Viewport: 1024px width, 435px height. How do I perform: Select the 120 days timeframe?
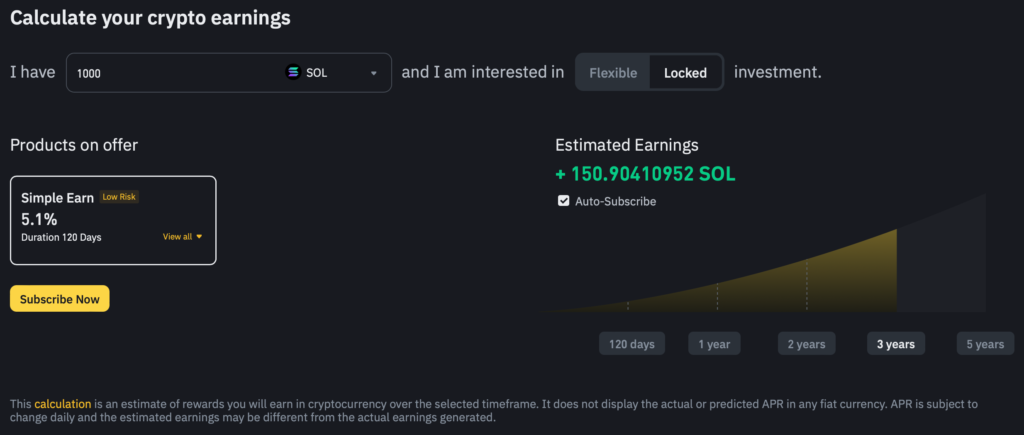pyautogui.click(x=632, y=344)
